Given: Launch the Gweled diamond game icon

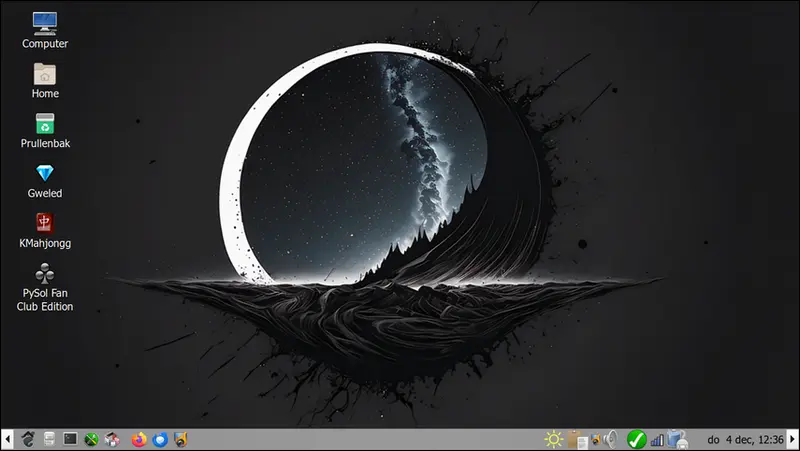Looking at the screenshot, I should pyautogui.click(x=45, y=181).
